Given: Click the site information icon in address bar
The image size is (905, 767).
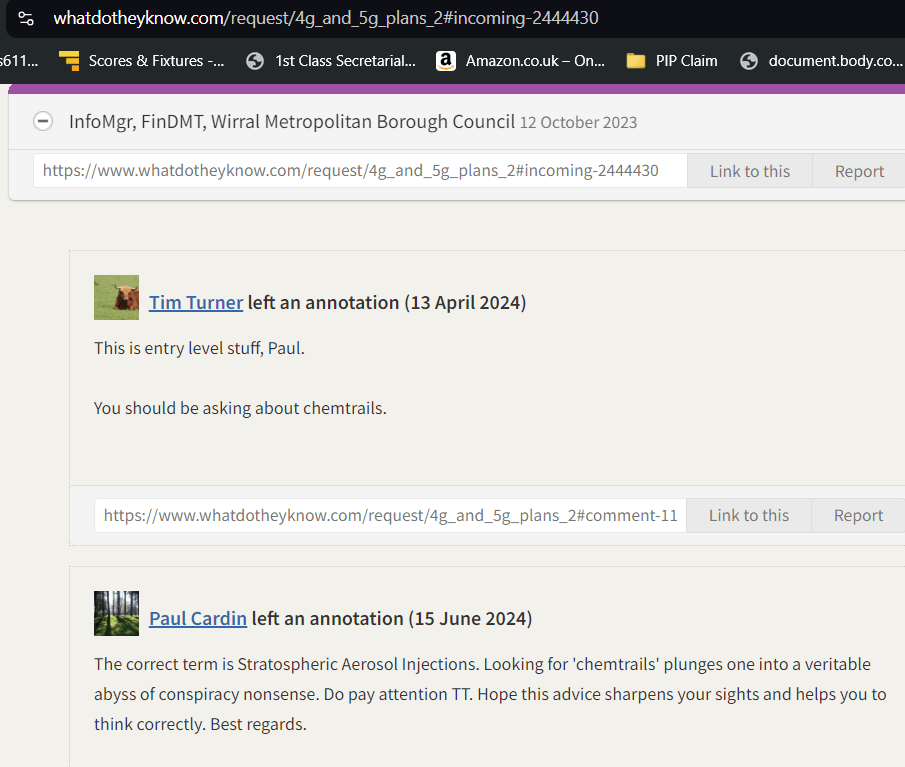Looking at the screenshot, I should [26, 19].
